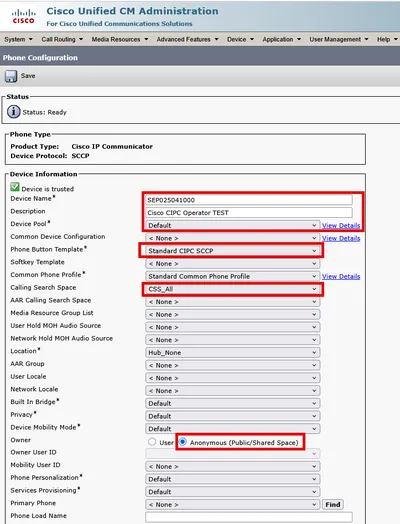The width and height of the screenshot is (400, 524).
Task: Open the Device Pool dropdown
Action: 233,225
